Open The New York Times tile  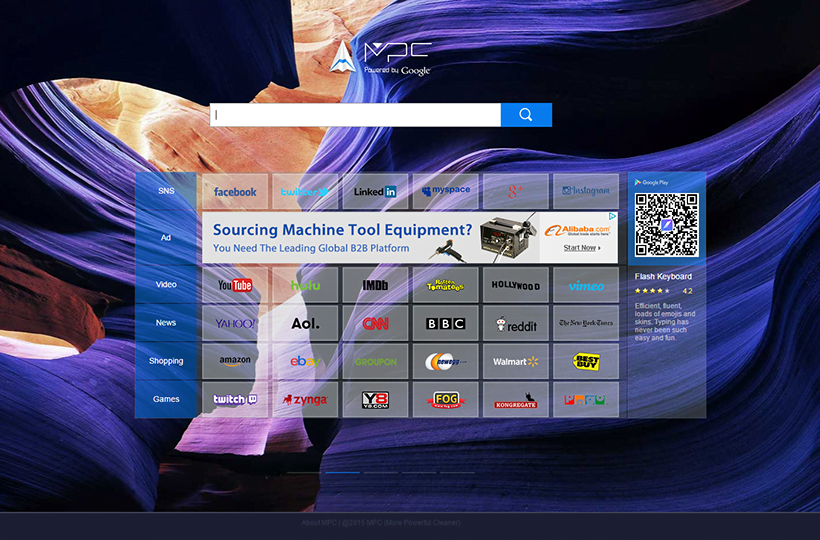click(586, 323)
